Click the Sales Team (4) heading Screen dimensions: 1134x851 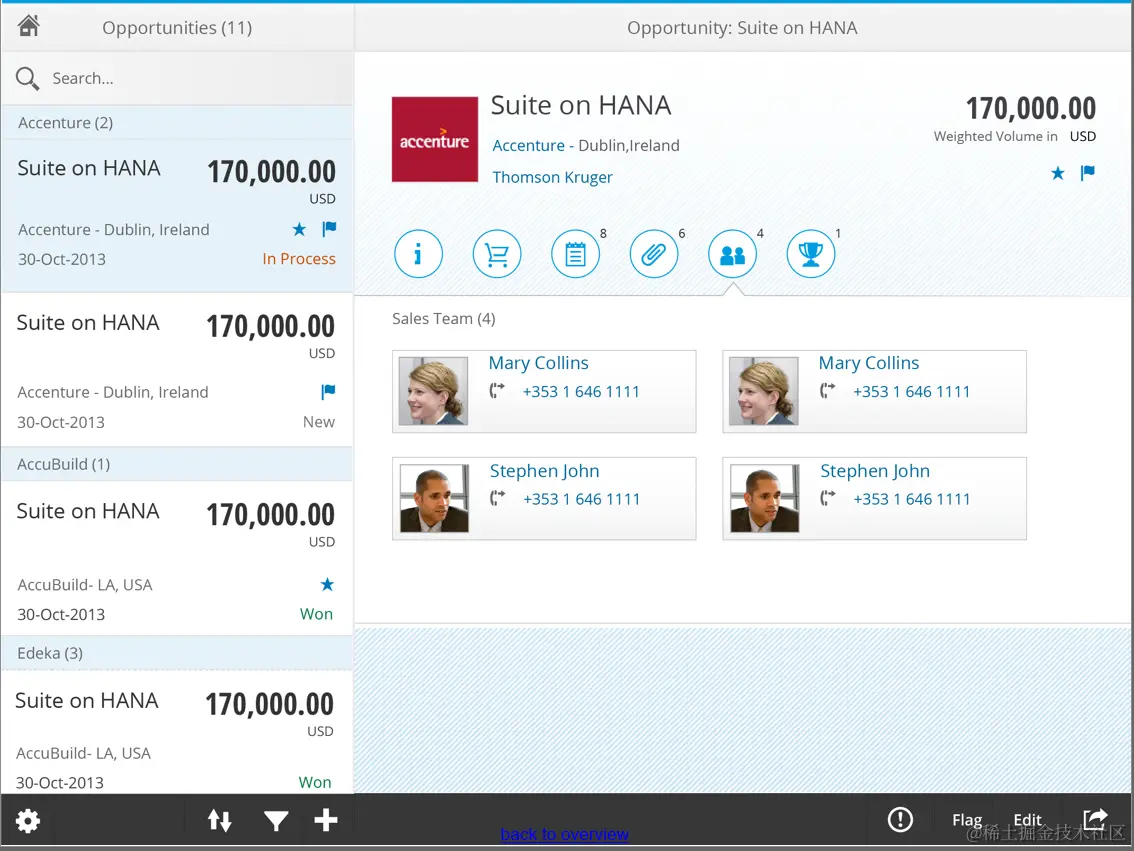click(443, 319)
